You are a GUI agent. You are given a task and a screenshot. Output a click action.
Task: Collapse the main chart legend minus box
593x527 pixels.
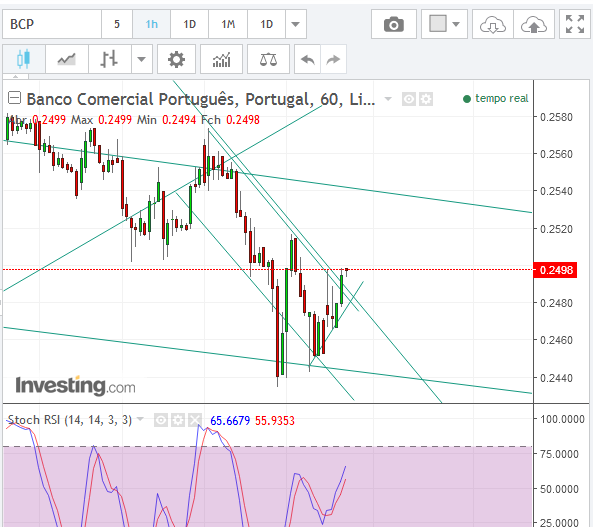tap(14, 98)
